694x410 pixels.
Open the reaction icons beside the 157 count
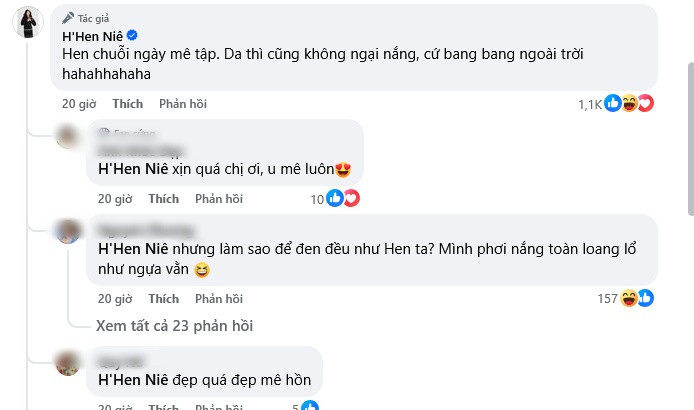[637, 298]
